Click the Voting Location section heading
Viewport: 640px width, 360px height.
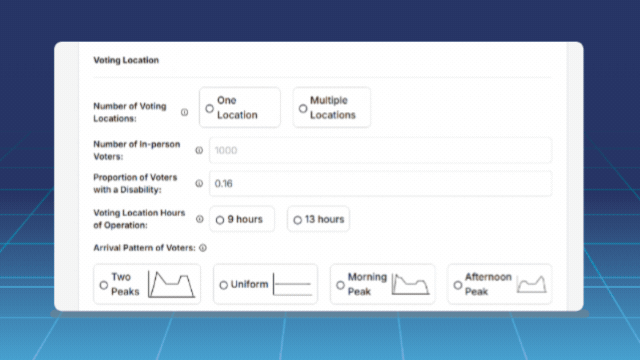126,60
